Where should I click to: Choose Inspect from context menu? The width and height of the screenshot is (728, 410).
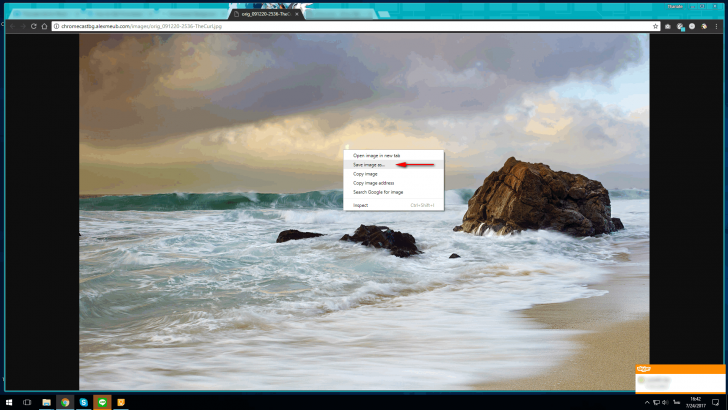(394, 205)
